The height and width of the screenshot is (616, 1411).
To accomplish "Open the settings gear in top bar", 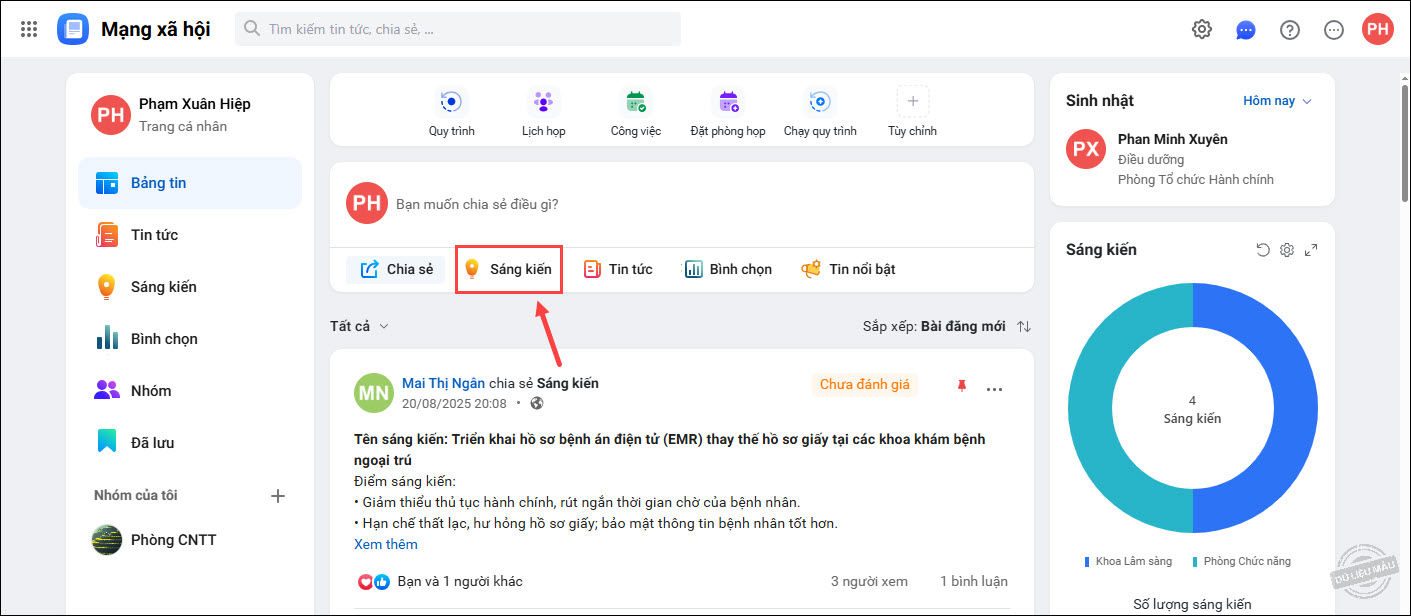I will pyautogui.click(x=1202, y=29).
